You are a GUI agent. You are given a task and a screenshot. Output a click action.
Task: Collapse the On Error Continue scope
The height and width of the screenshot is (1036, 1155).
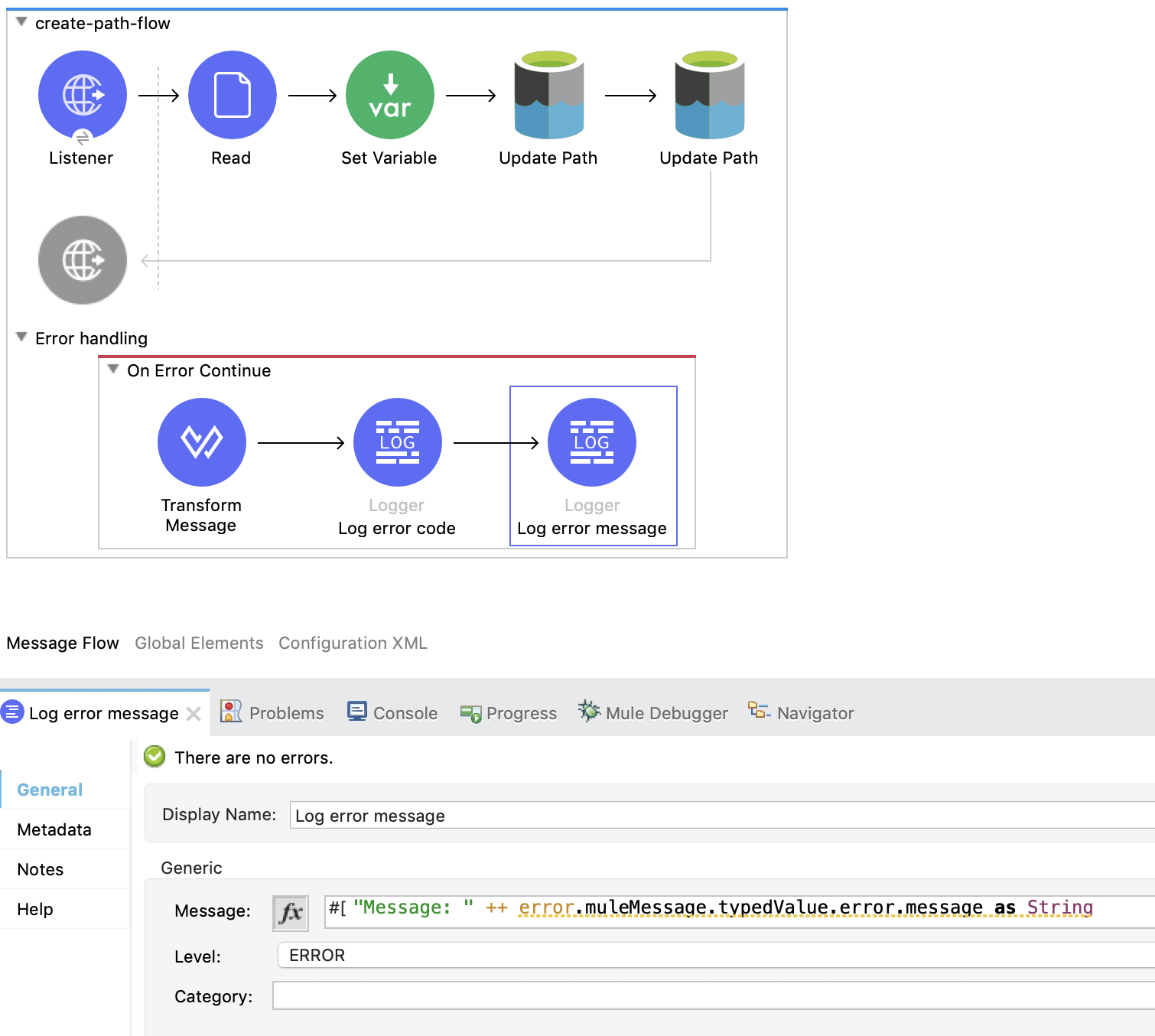tap(113, 370)
